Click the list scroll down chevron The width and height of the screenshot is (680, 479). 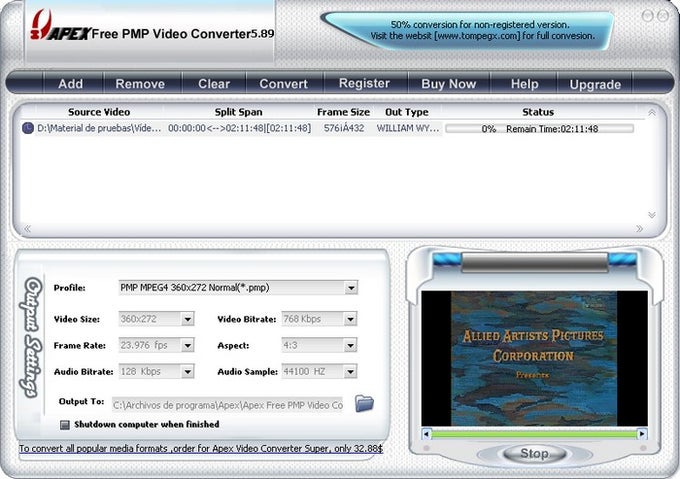click(651, 215)
